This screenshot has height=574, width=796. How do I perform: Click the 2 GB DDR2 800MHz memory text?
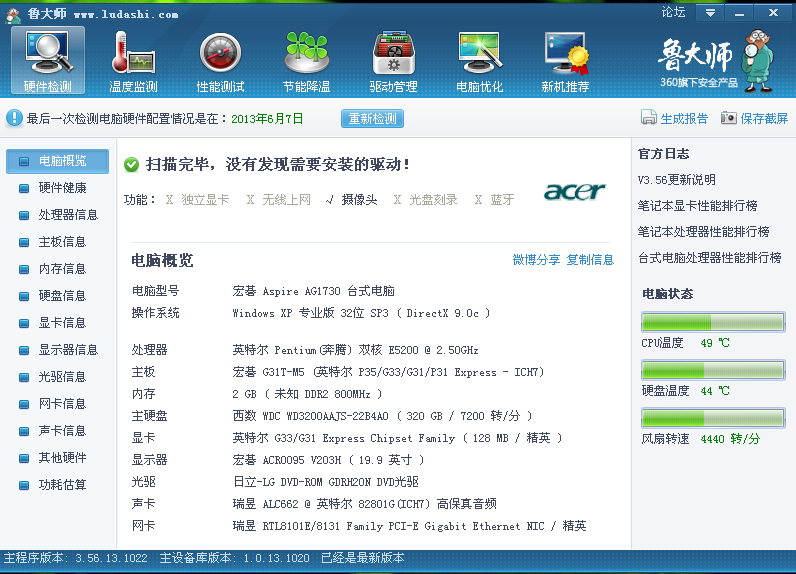[x=307, y=394]
